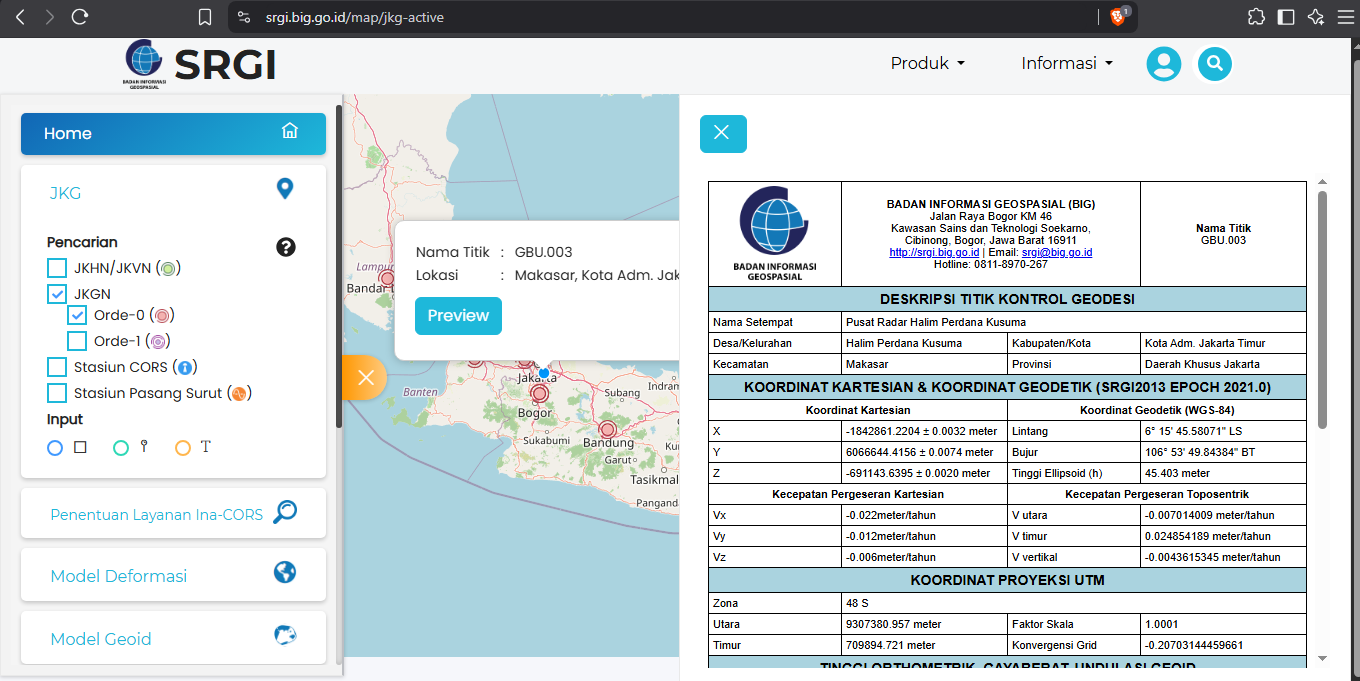Open the site information icon in address bar
Image resolution: width=1360 pixels, height=681 pixels.
tap(244, 17)
